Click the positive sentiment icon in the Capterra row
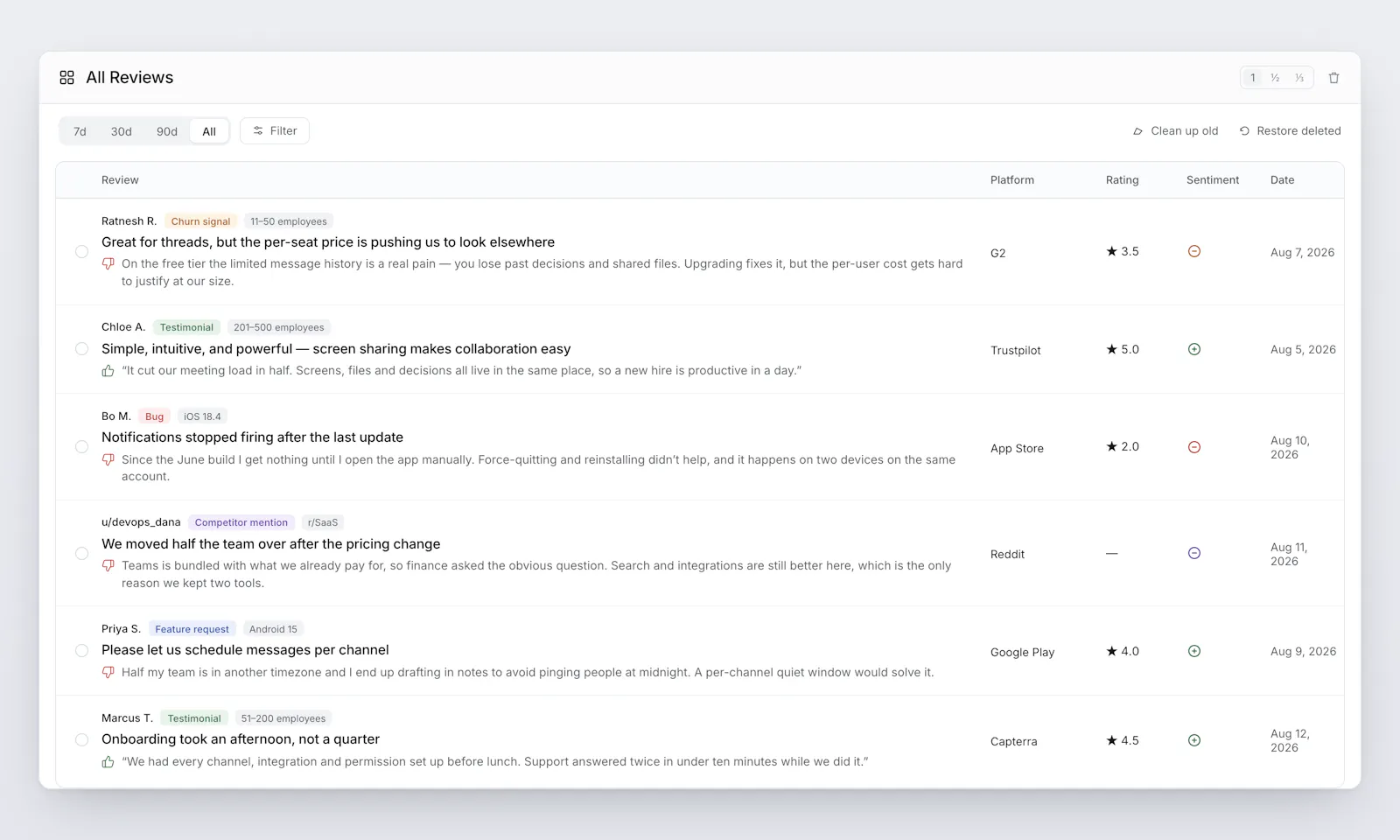Viewport: 1400px width, 840px height. pyautogui.click(x=1194, y=740)
